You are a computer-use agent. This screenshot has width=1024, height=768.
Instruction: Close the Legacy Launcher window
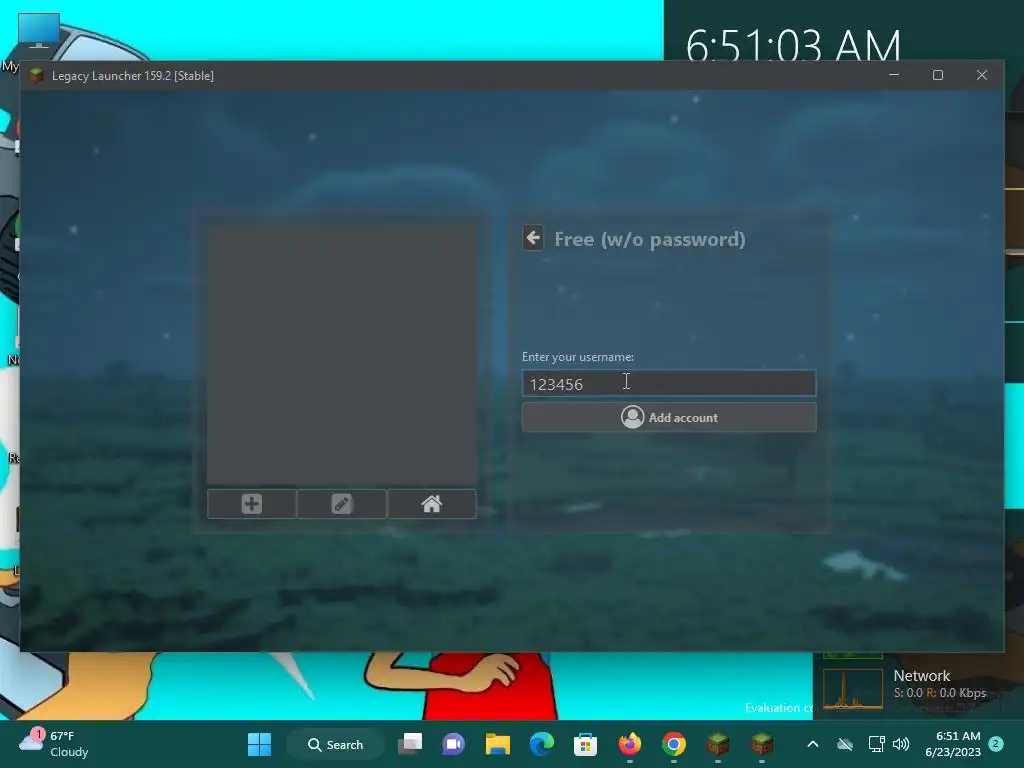tap(982, 75)
